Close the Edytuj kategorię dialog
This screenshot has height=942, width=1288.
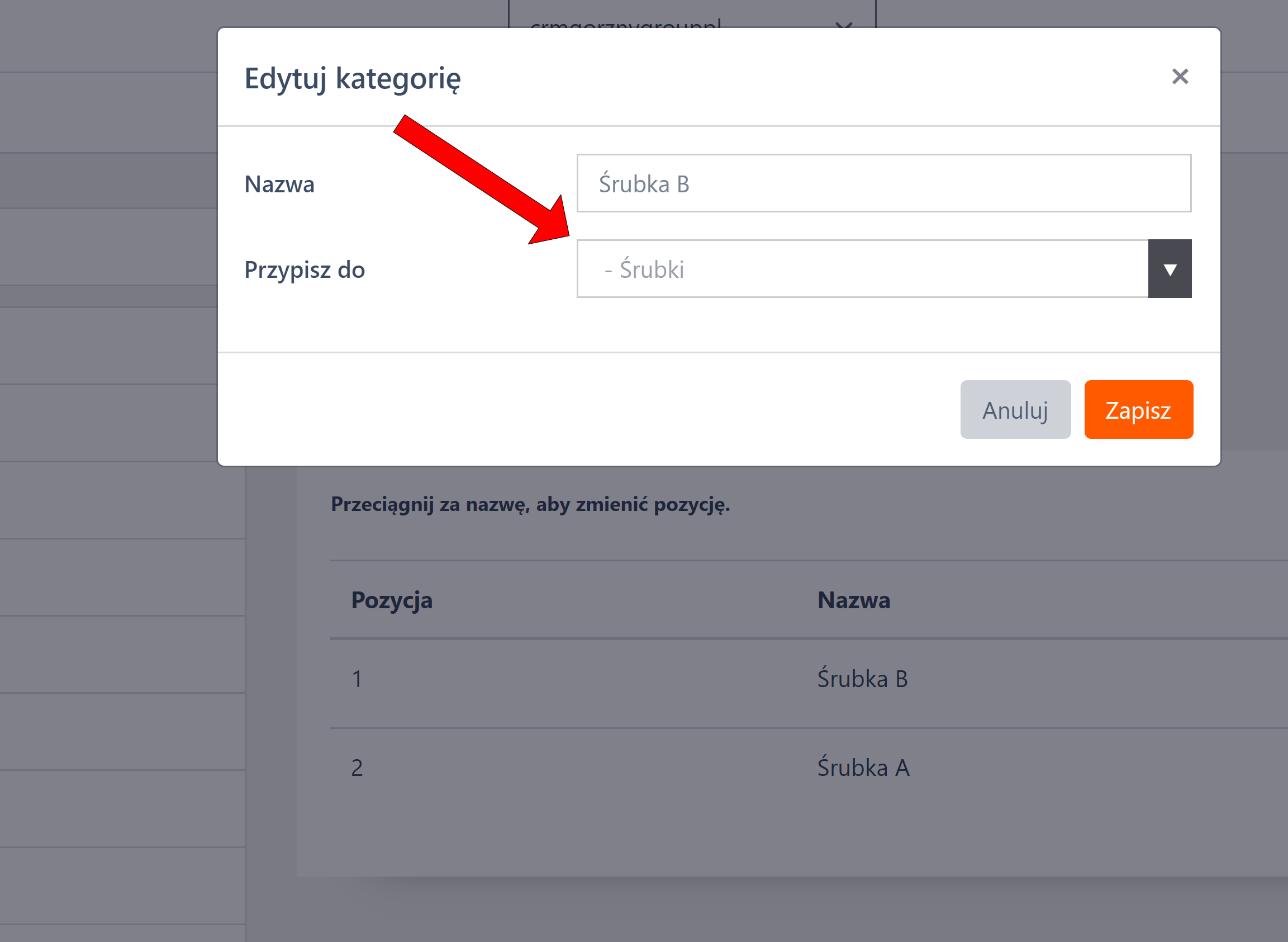click(1180, 77)
